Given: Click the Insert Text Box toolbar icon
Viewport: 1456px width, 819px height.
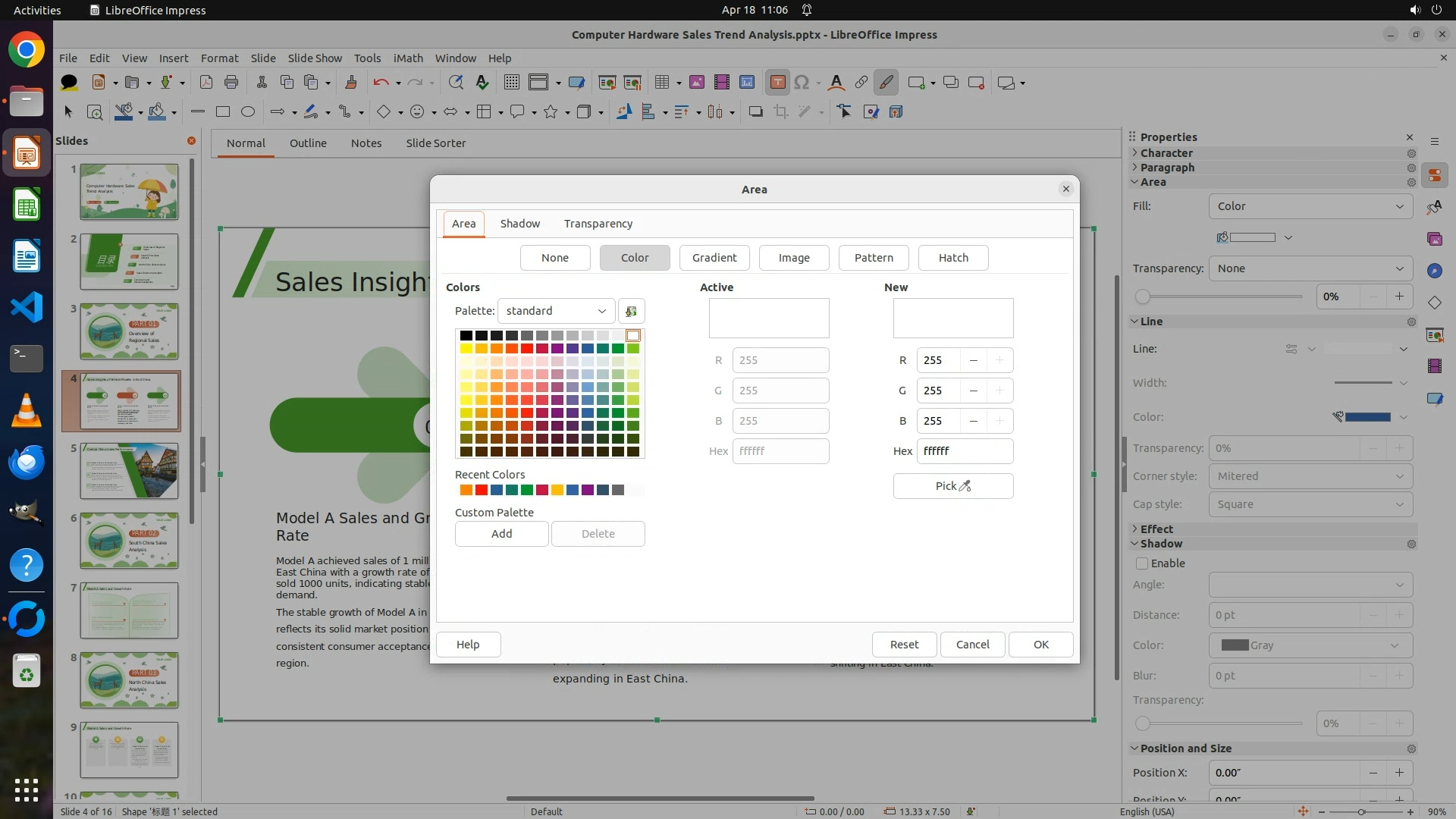Looking at the screenshot, I should coord(777,83).
